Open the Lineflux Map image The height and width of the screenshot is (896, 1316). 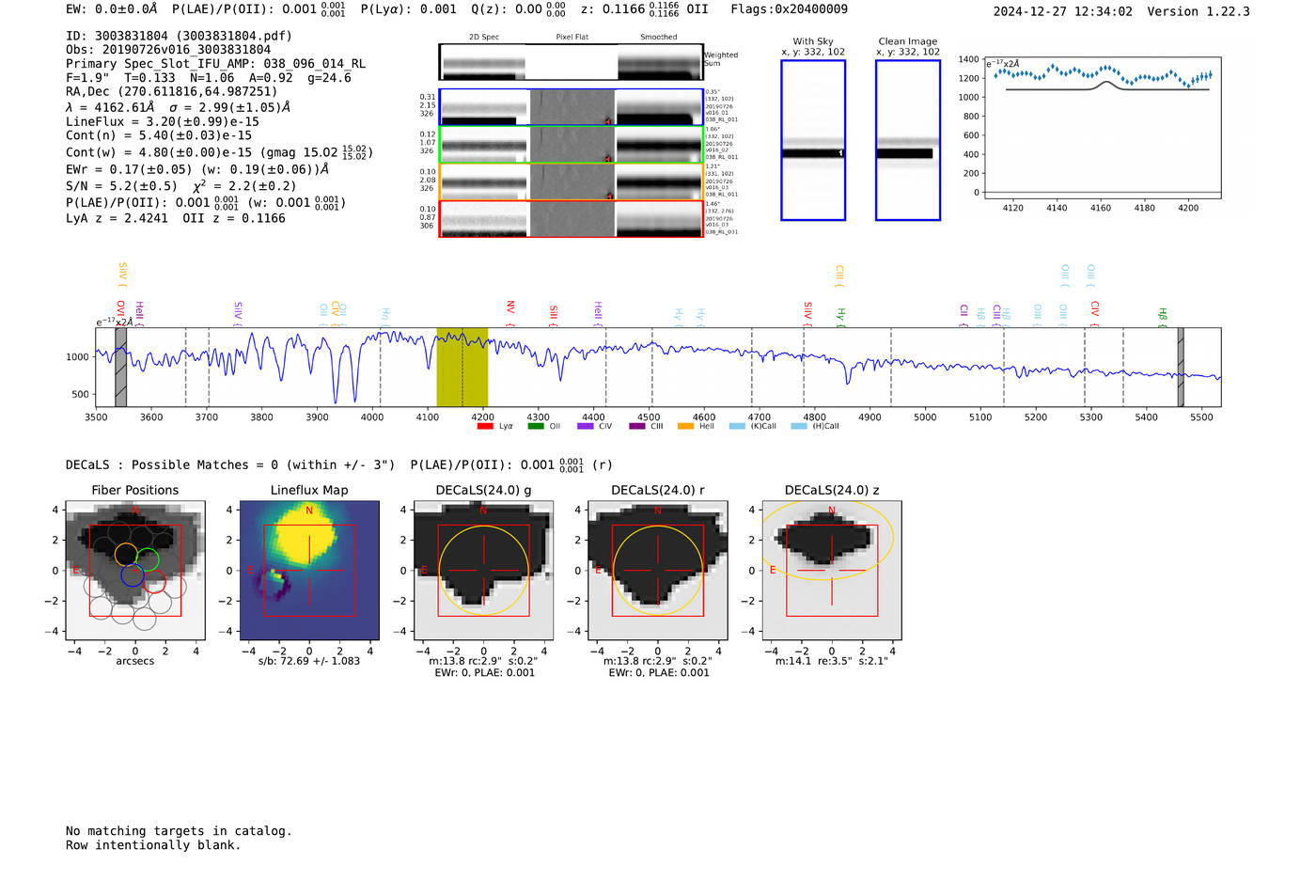click(309, 571)
